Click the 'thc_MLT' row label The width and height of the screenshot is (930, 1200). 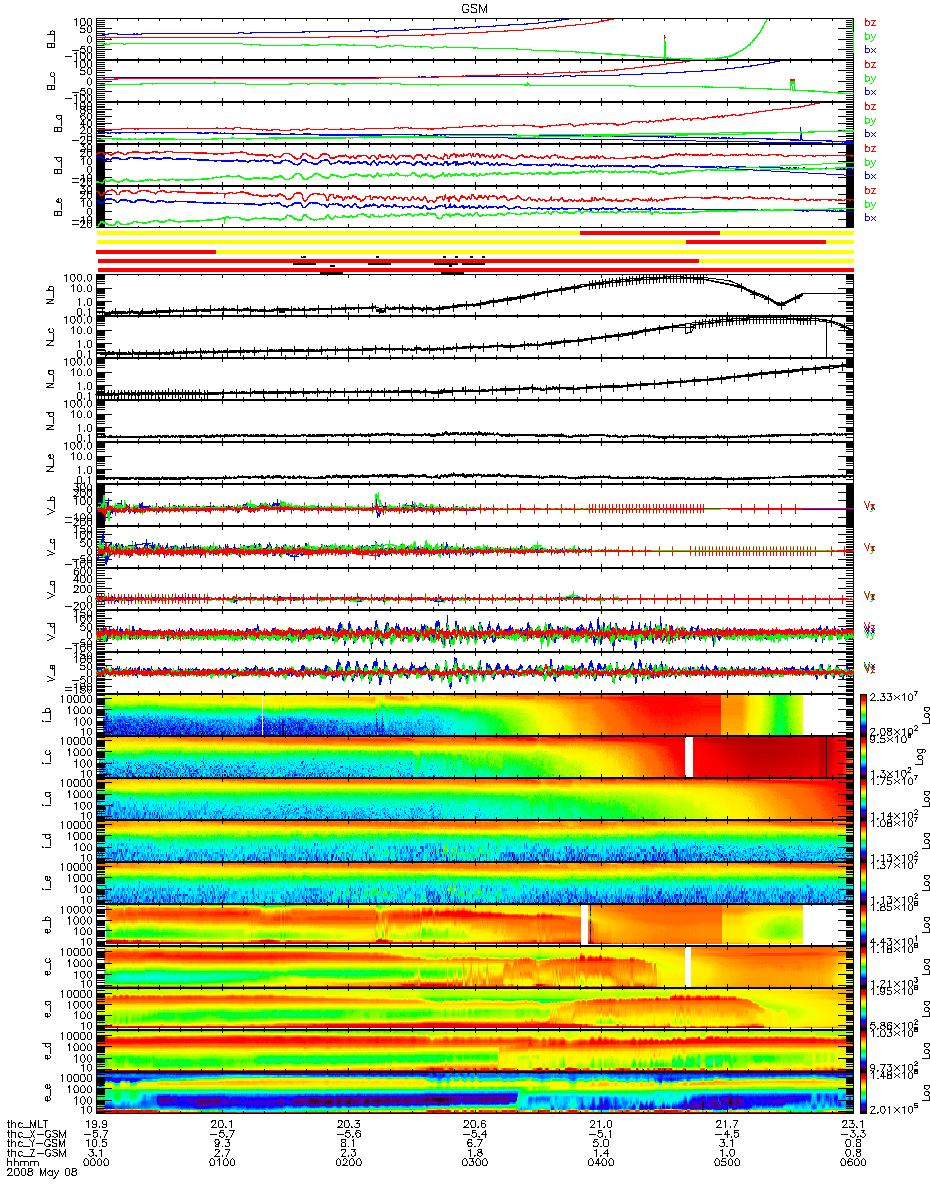point(27,1126)
